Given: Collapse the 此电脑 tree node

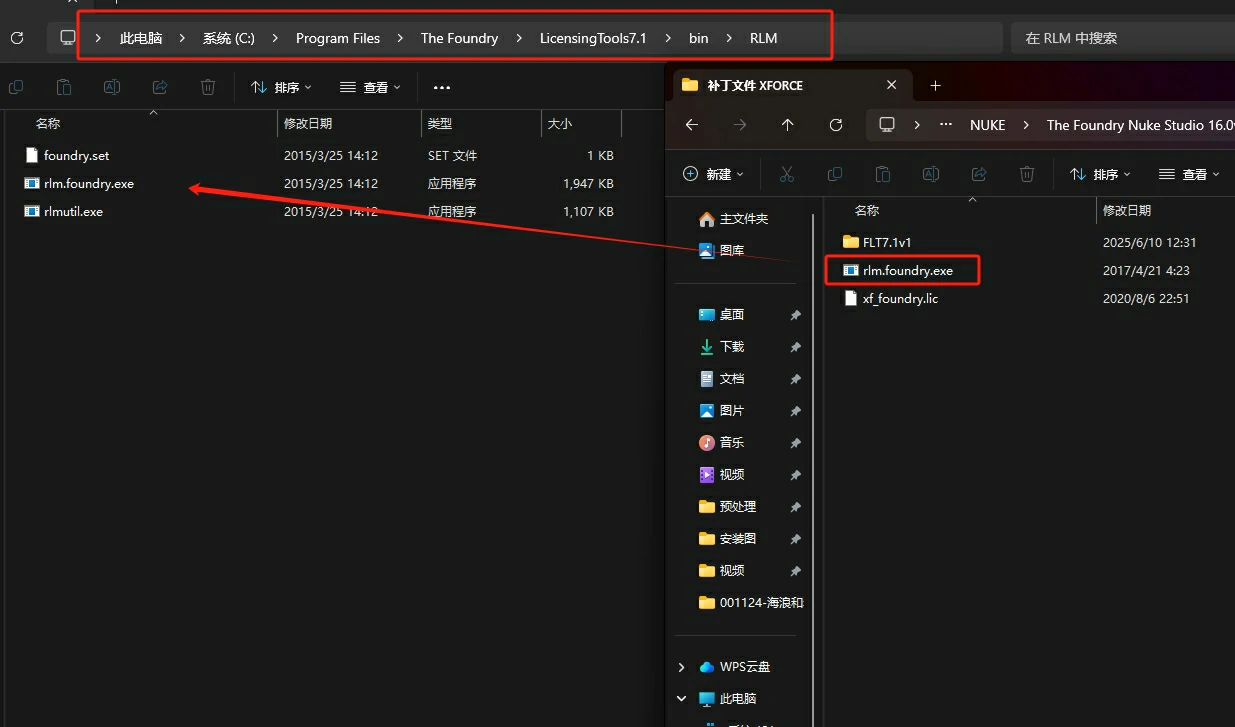Looking at the screenshot, I should tap(682, 699).
